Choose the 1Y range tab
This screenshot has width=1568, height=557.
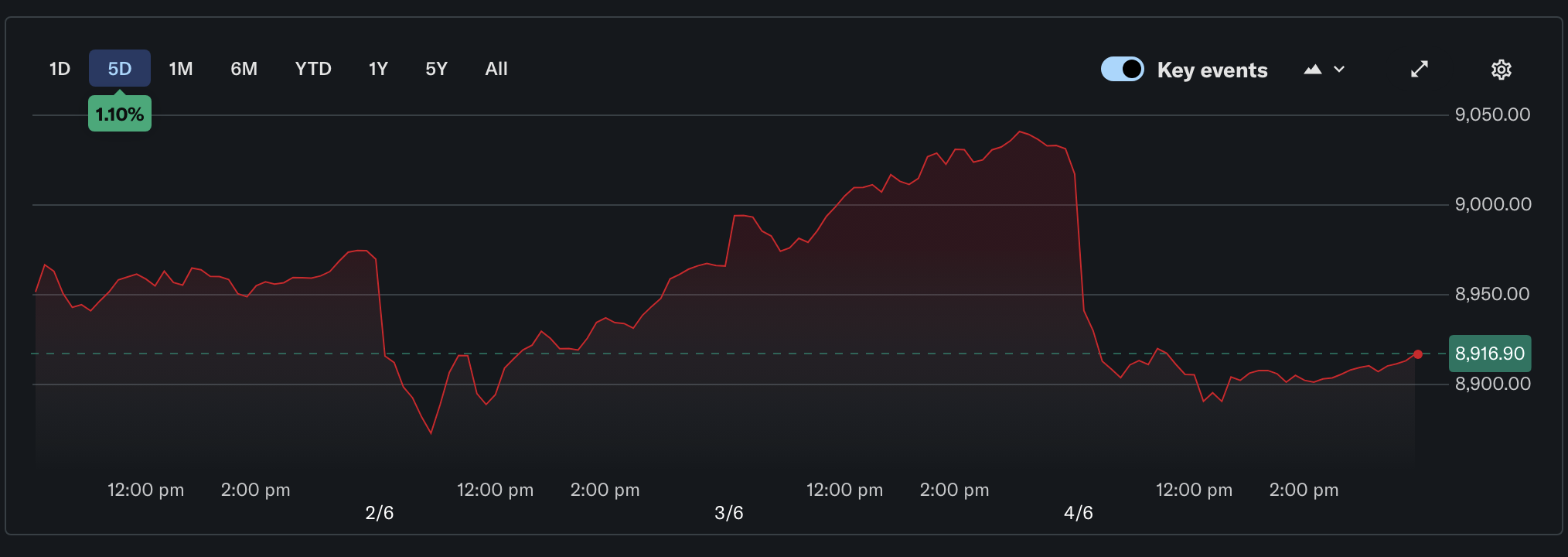[378, 69]
